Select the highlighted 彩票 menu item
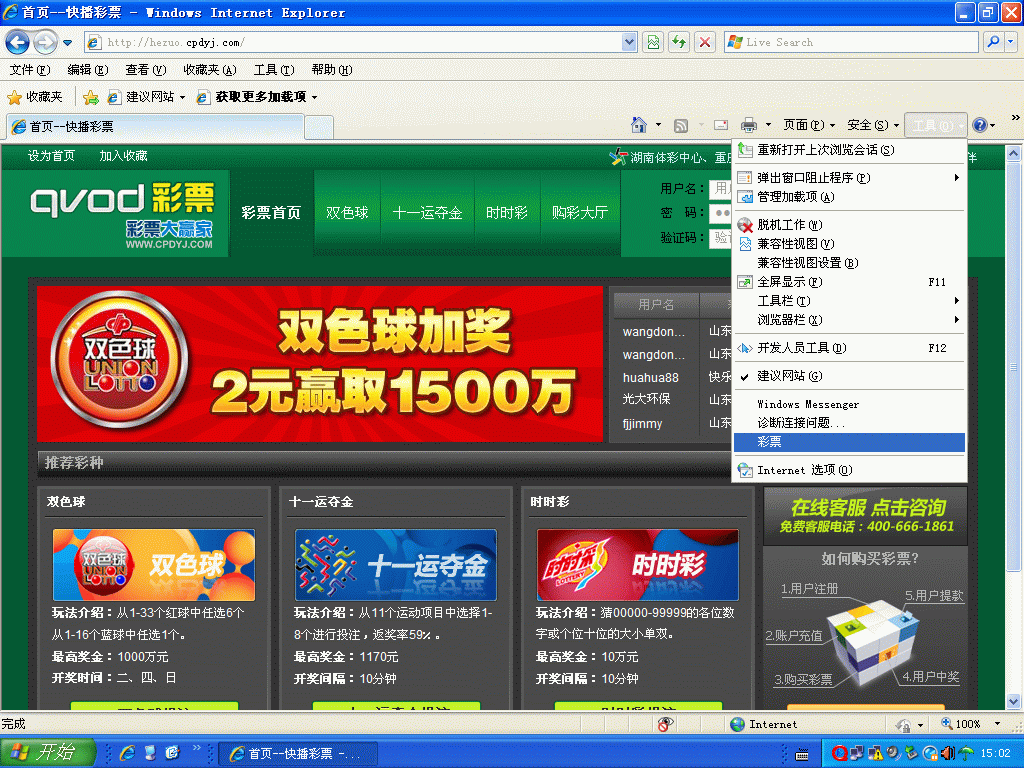1024x768 pixels. pos(849,442)
